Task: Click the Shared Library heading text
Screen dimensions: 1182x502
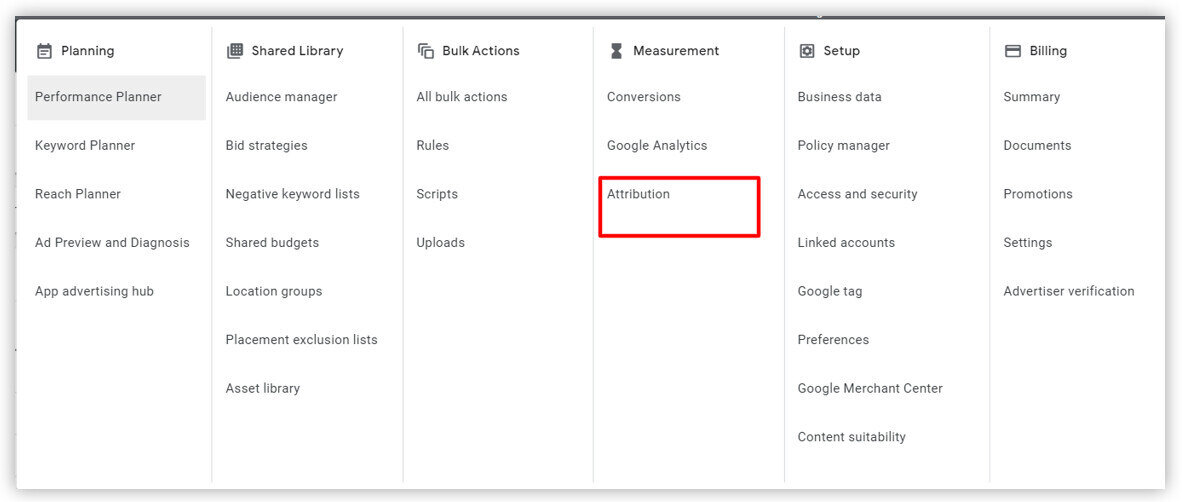Action: click(x=297, y=51)
